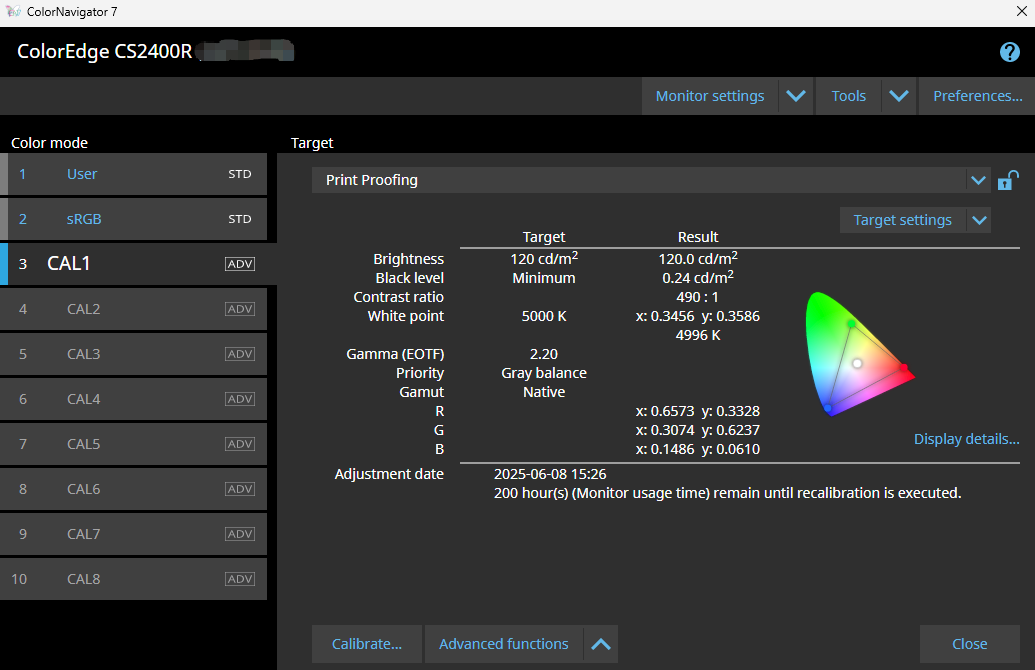Collapse the Advanced functions up arrow

coord(601,644)
